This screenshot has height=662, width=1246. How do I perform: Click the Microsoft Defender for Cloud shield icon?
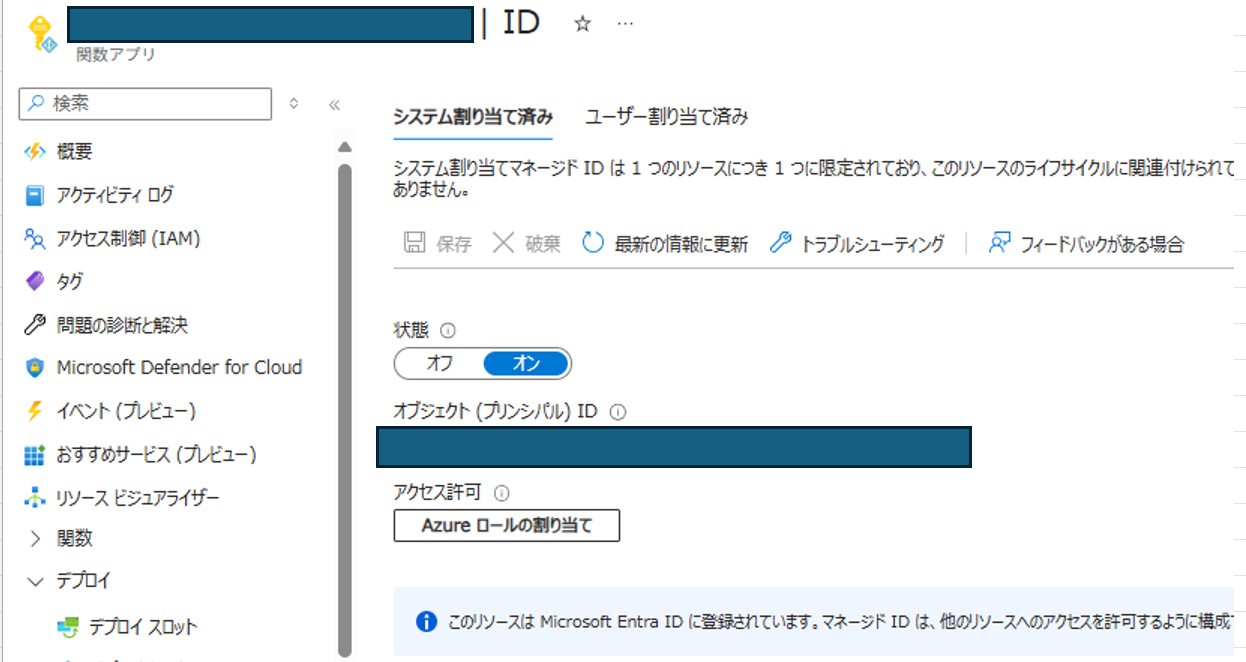pyautogui.click(x=35, y=368)
